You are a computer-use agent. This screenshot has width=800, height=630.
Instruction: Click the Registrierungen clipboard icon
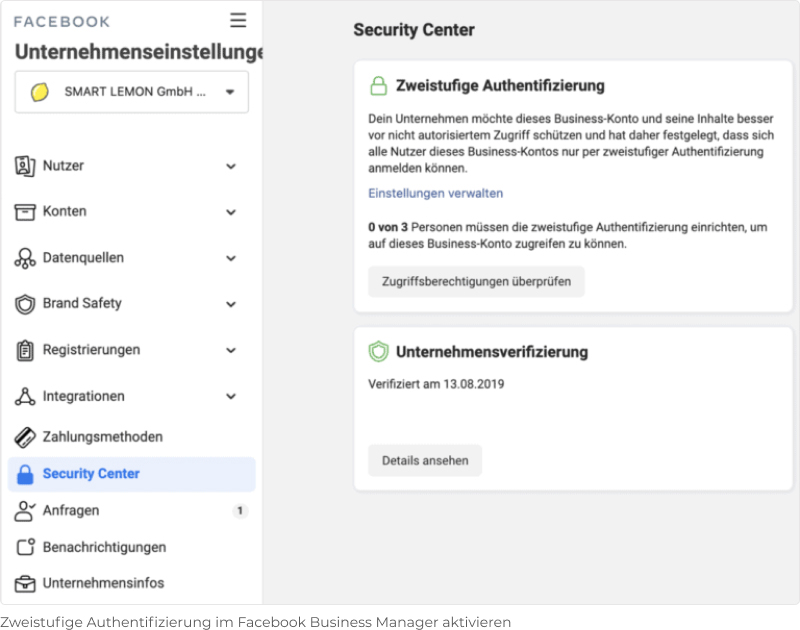click(24, 350)
